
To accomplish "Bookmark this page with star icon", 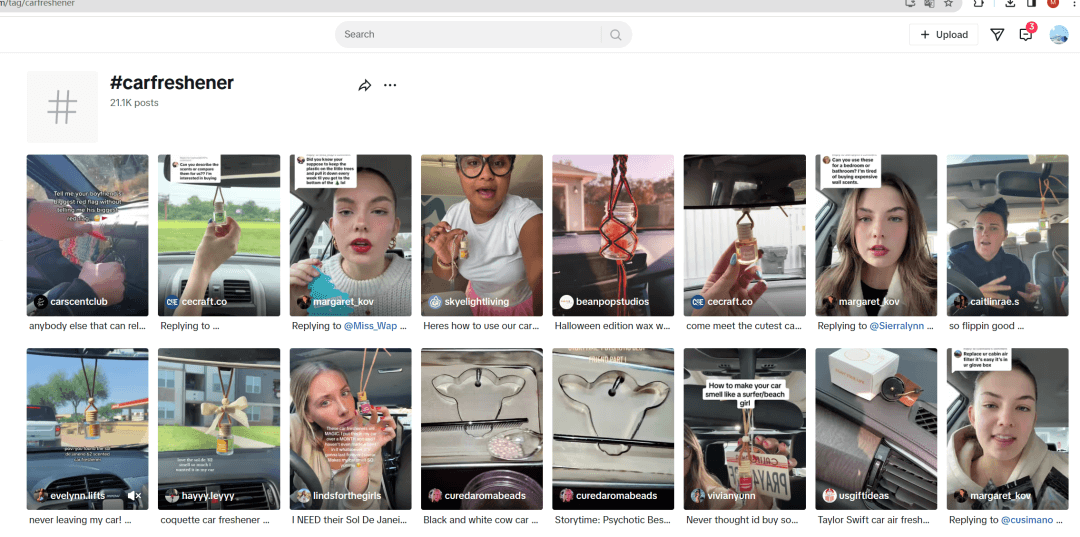I will point(948,4).
